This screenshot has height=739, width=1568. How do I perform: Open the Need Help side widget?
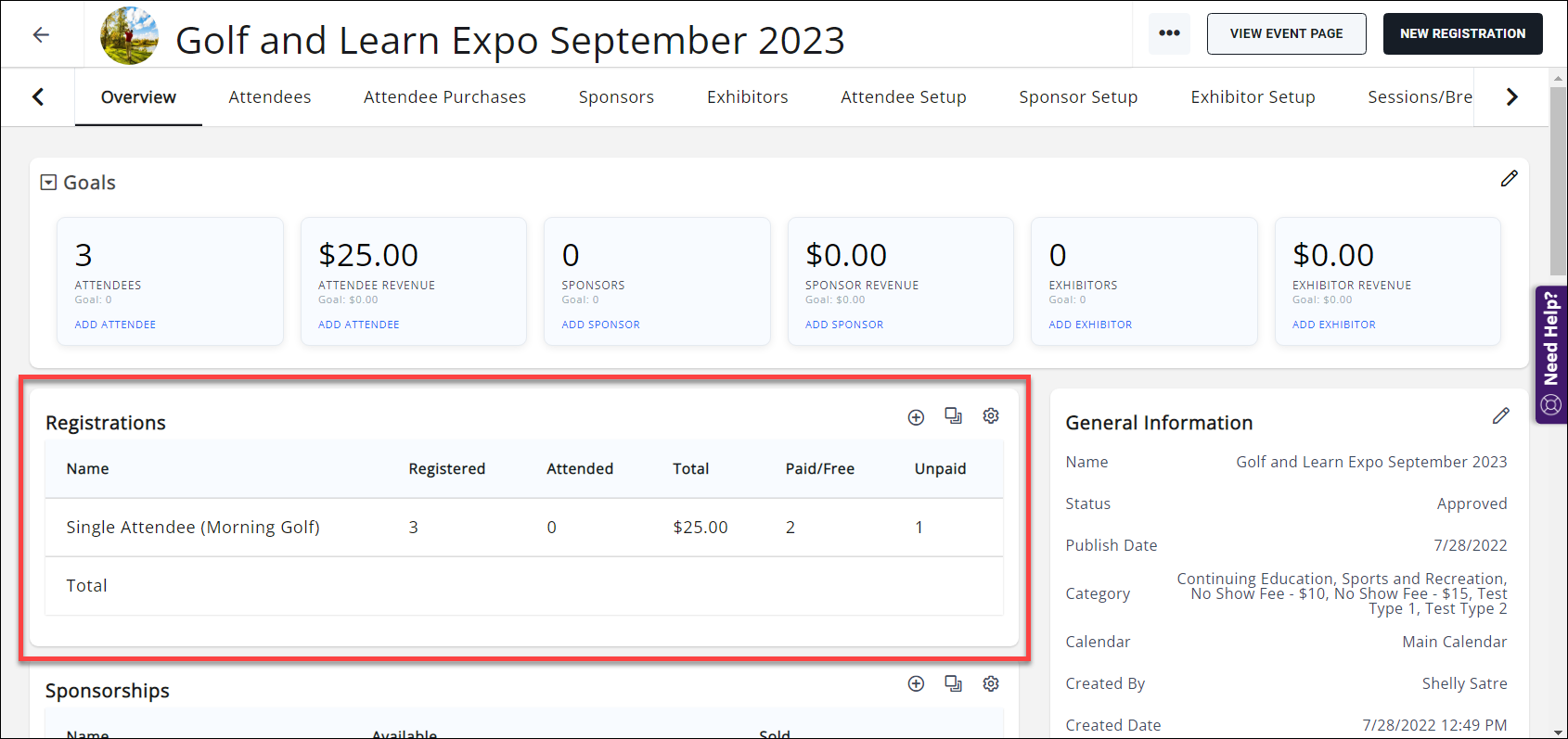click(x=1550, y=354)
